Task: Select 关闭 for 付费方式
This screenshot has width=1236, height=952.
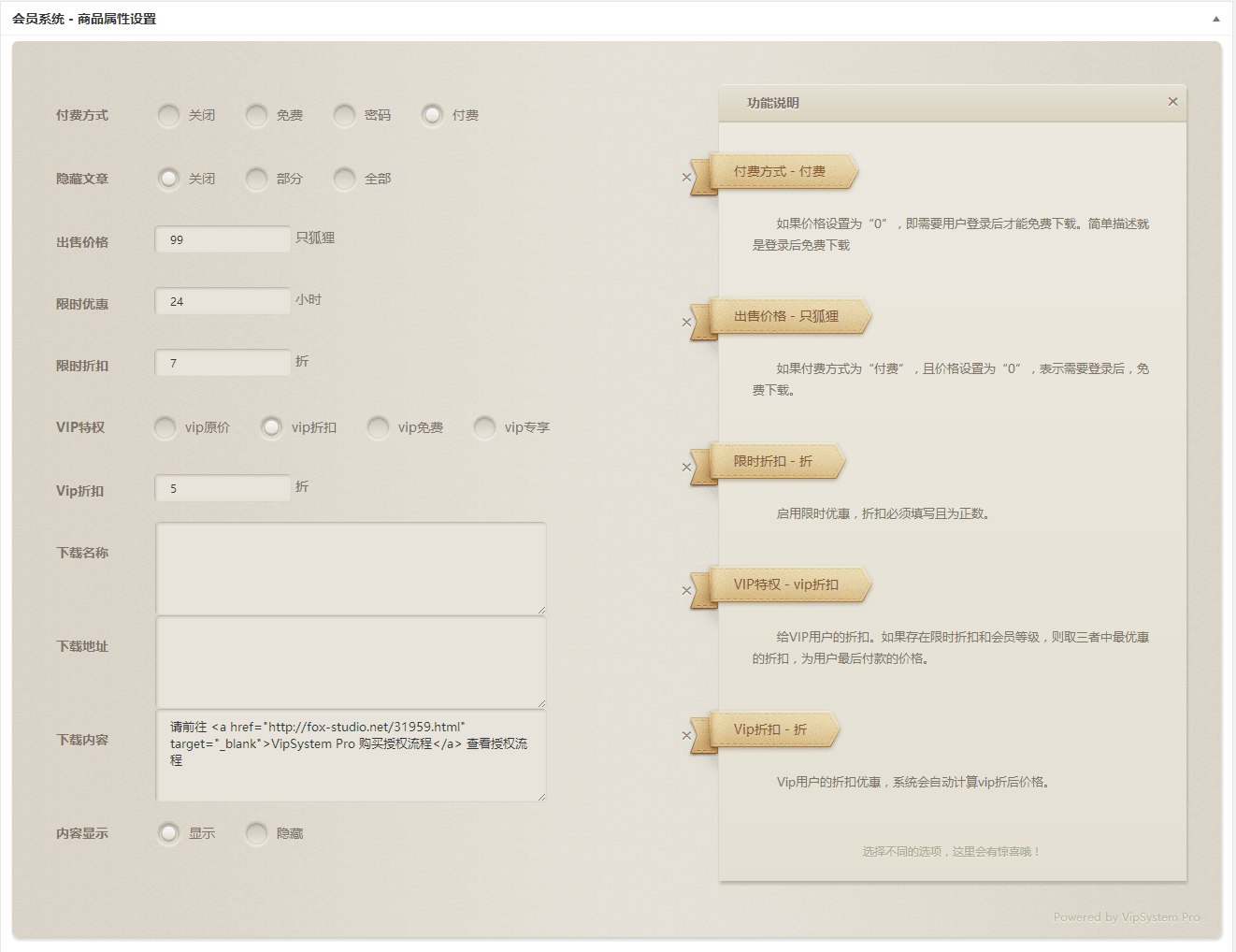Action: [x=168, y=115]
